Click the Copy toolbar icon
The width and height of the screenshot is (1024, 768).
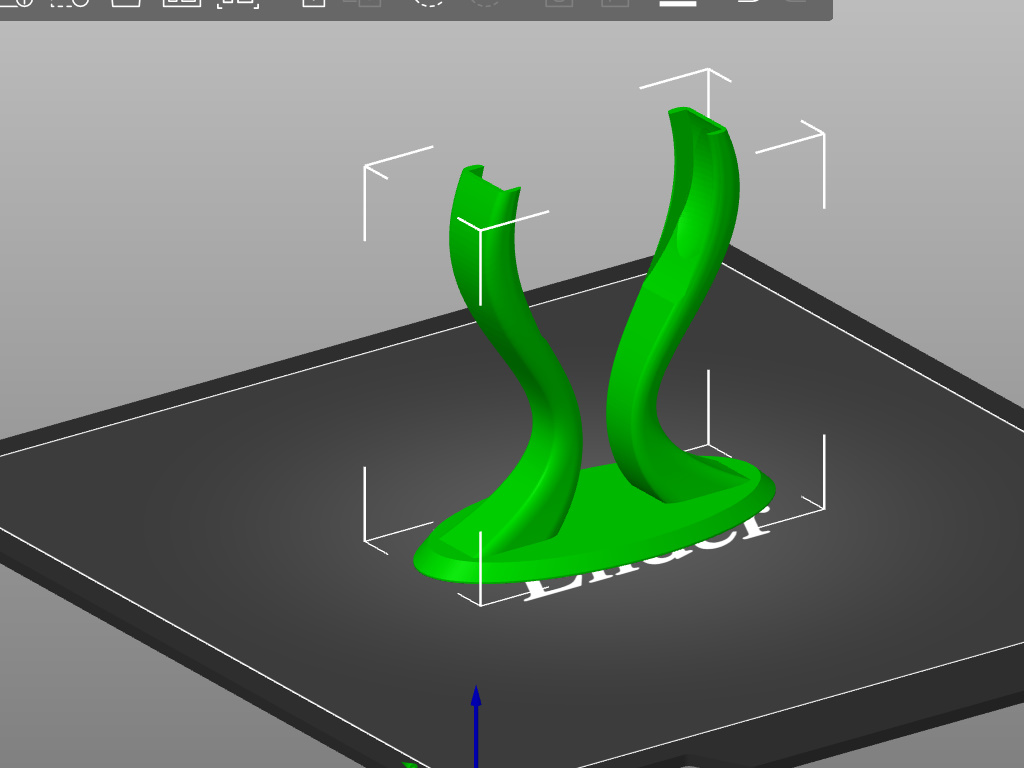point(313,1)
